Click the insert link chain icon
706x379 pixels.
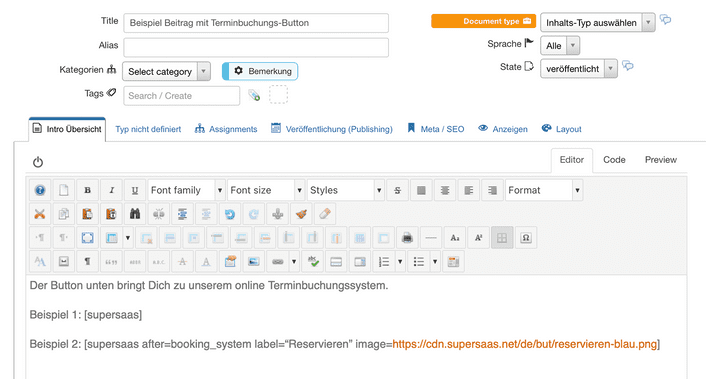pyautogui.click(x=277, y=262)
